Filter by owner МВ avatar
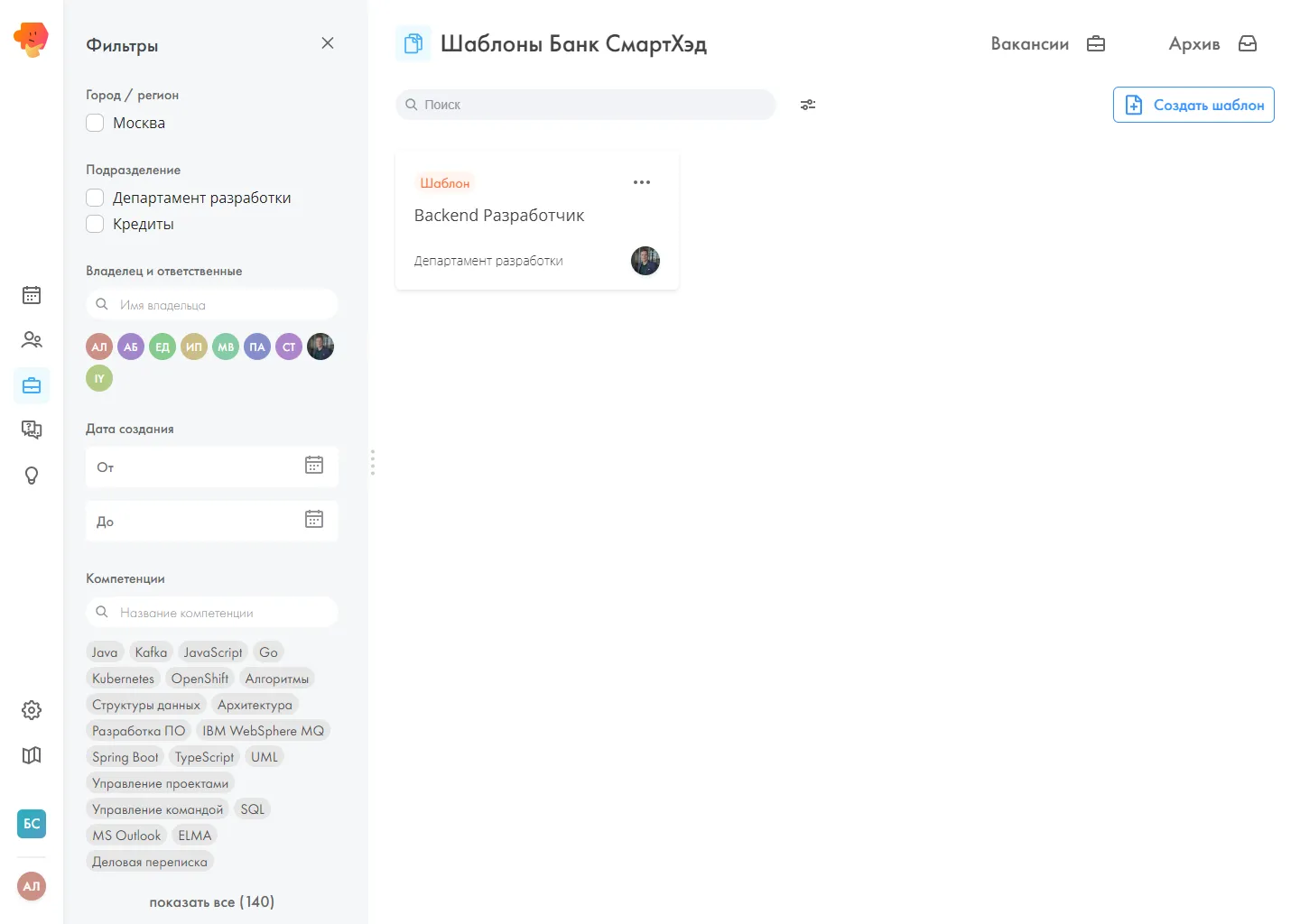The width and height of the screenshot is (1300, 924). click(x=226, y=346)
